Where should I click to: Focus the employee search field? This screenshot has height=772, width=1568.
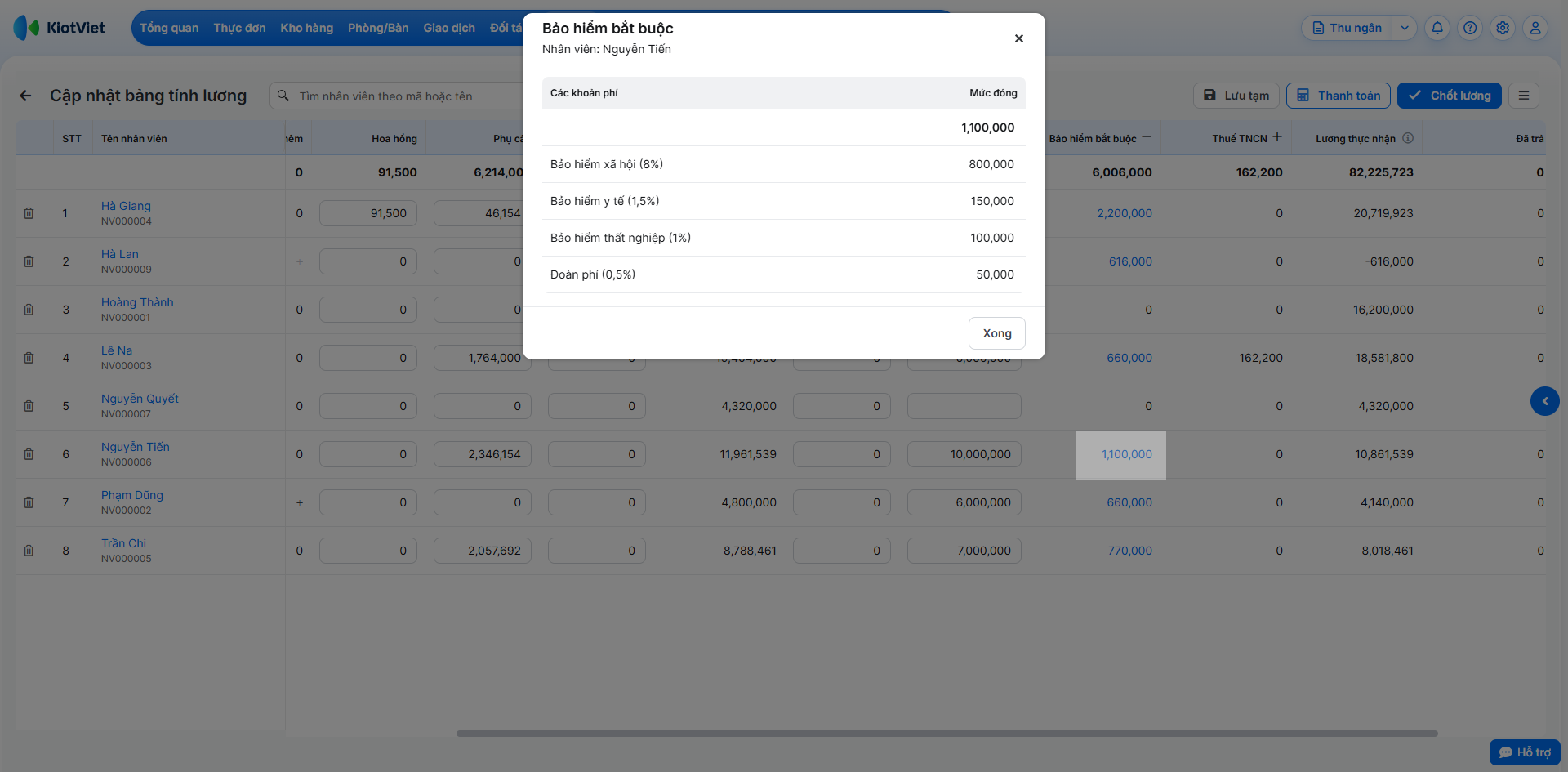[x=397, y=96]
